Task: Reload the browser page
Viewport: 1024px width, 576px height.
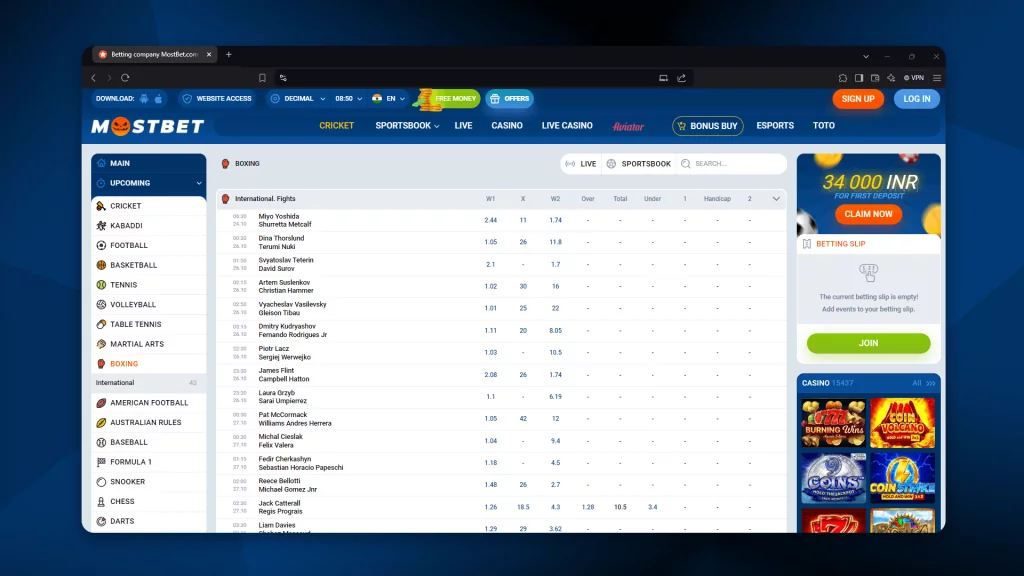Action: (x=125, y=78)
